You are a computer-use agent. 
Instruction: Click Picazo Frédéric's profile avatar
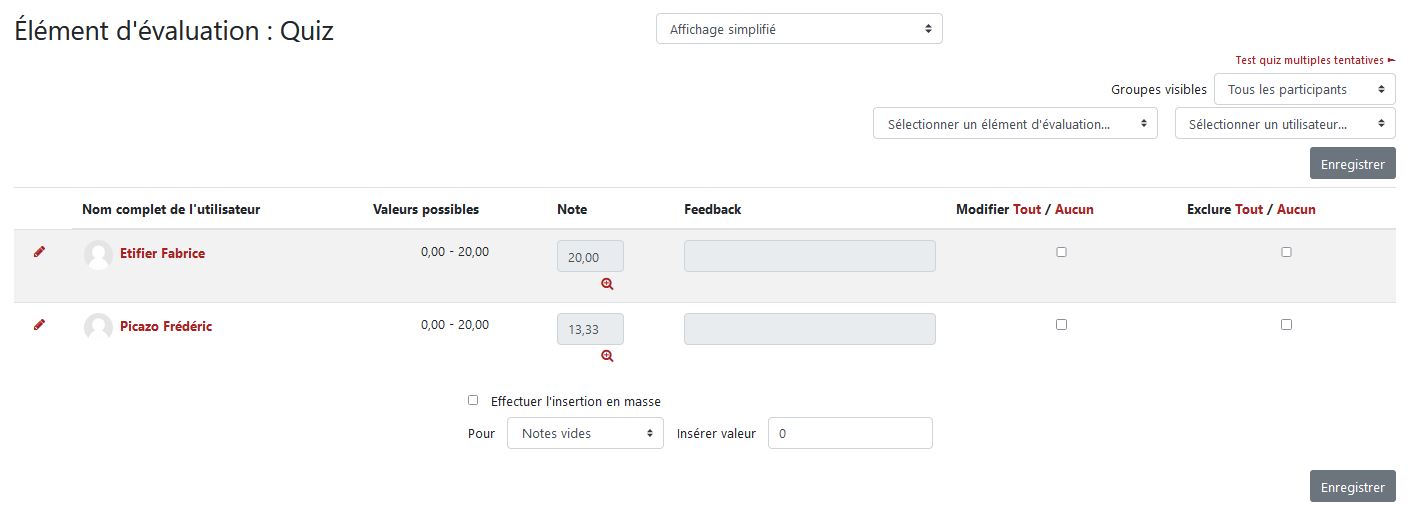click(x=98, y=327)
